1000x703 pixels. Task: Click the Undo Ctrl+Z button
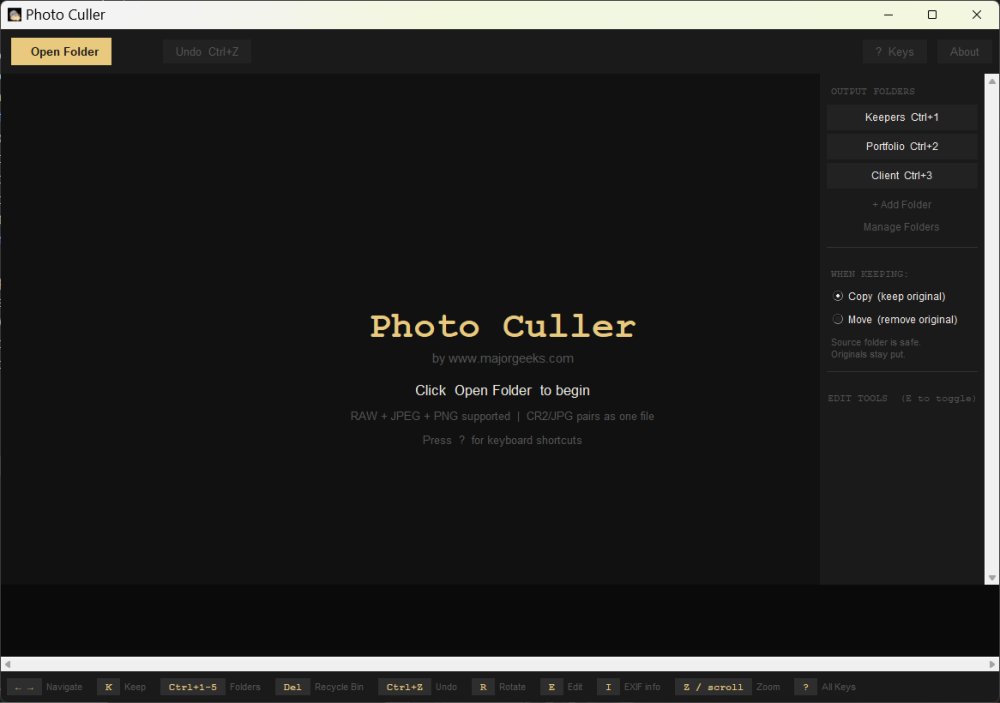click(x=207, y=52)
